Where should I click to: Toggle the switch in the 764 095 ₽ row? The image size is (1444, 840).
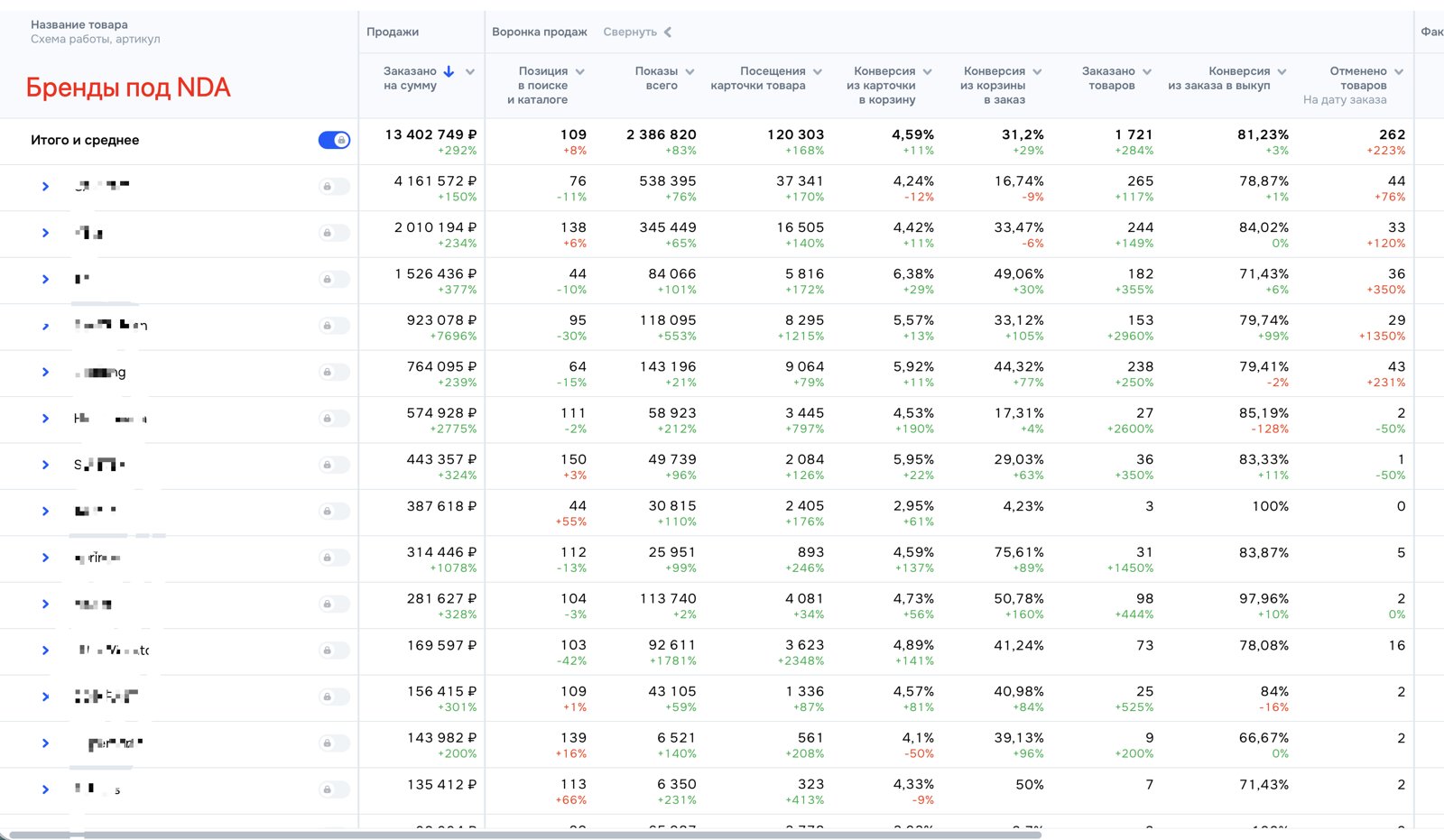point(334,373)
